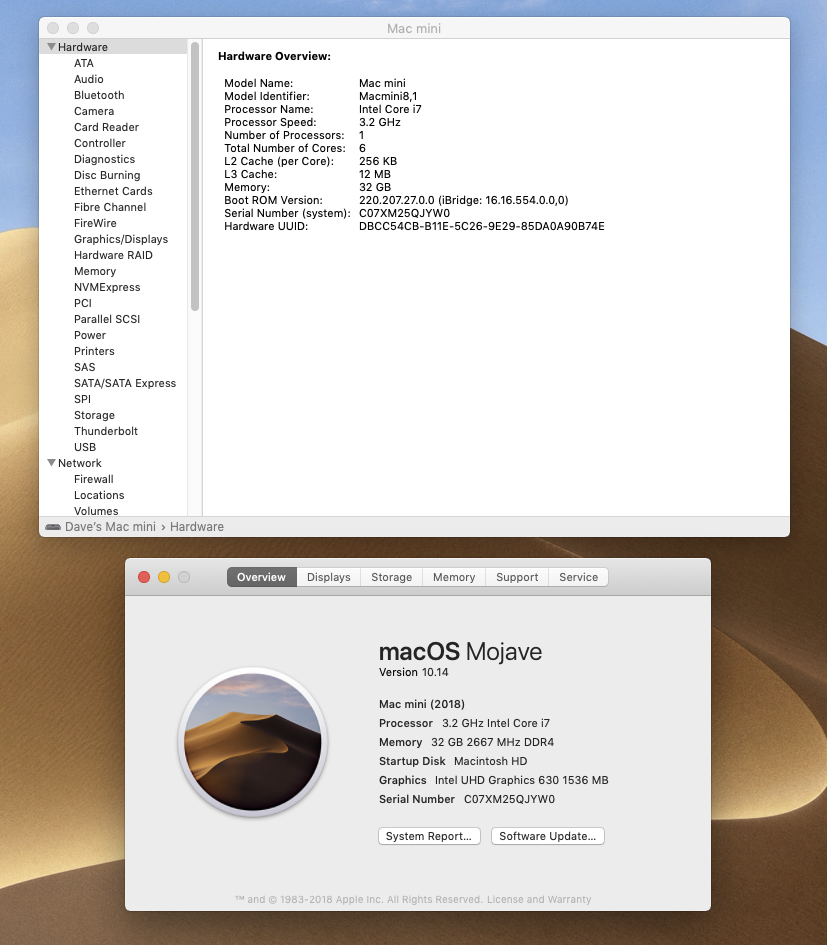
Task: Select the Hardware category row
Action: [x=113, y=46]
